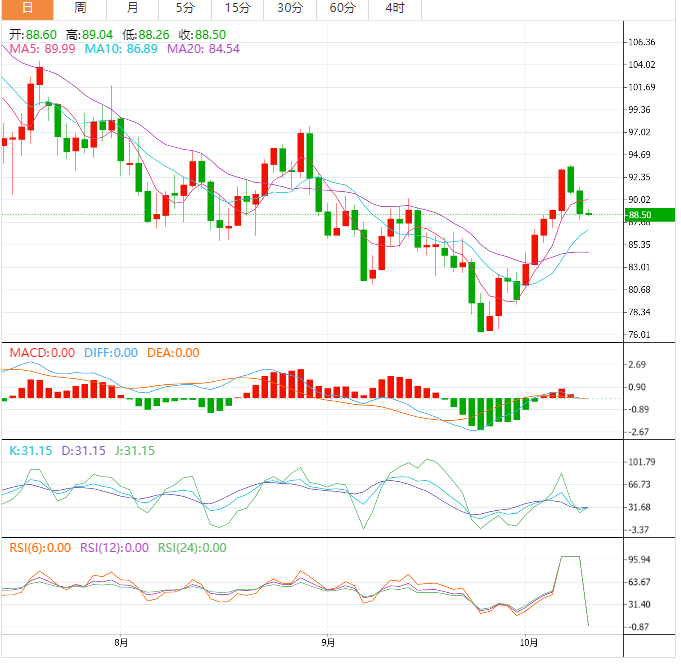
Task: Click the 95.94 RSI axis label
Action: coord(639,559)
